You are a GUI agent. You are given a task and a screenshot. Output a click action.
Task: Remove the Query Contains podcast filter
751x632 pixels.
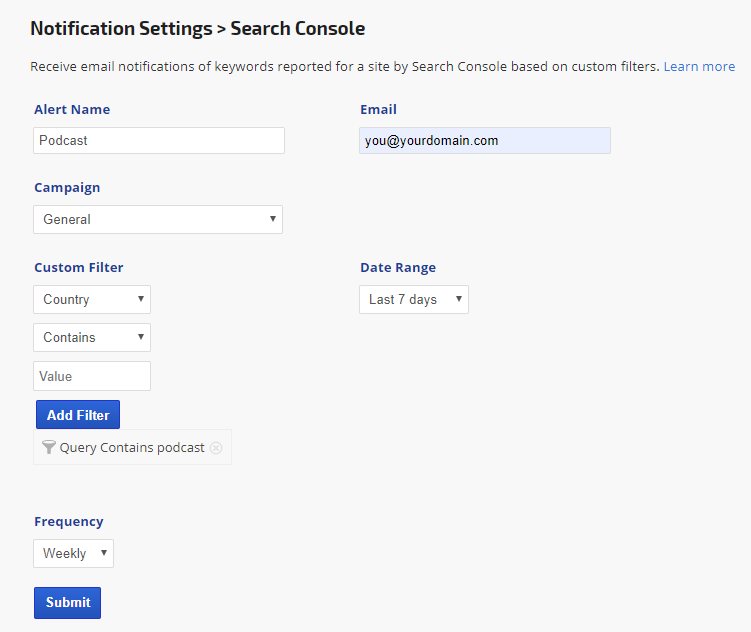pyautogui.click(x=216, y=448)
